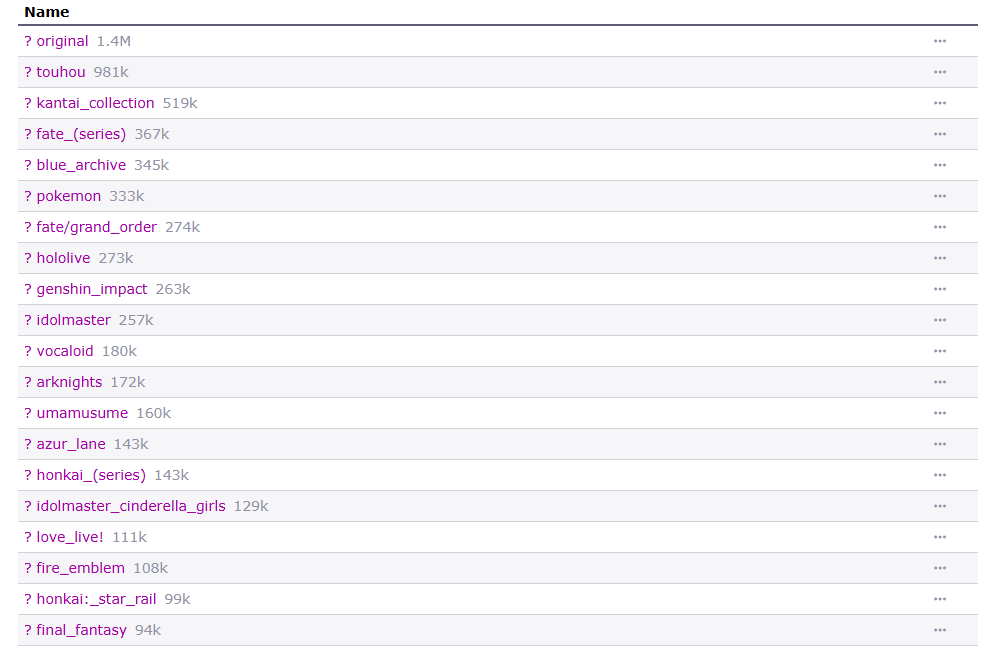Click the 519k post count next to kantai_collection

click(x=180, y=103)
